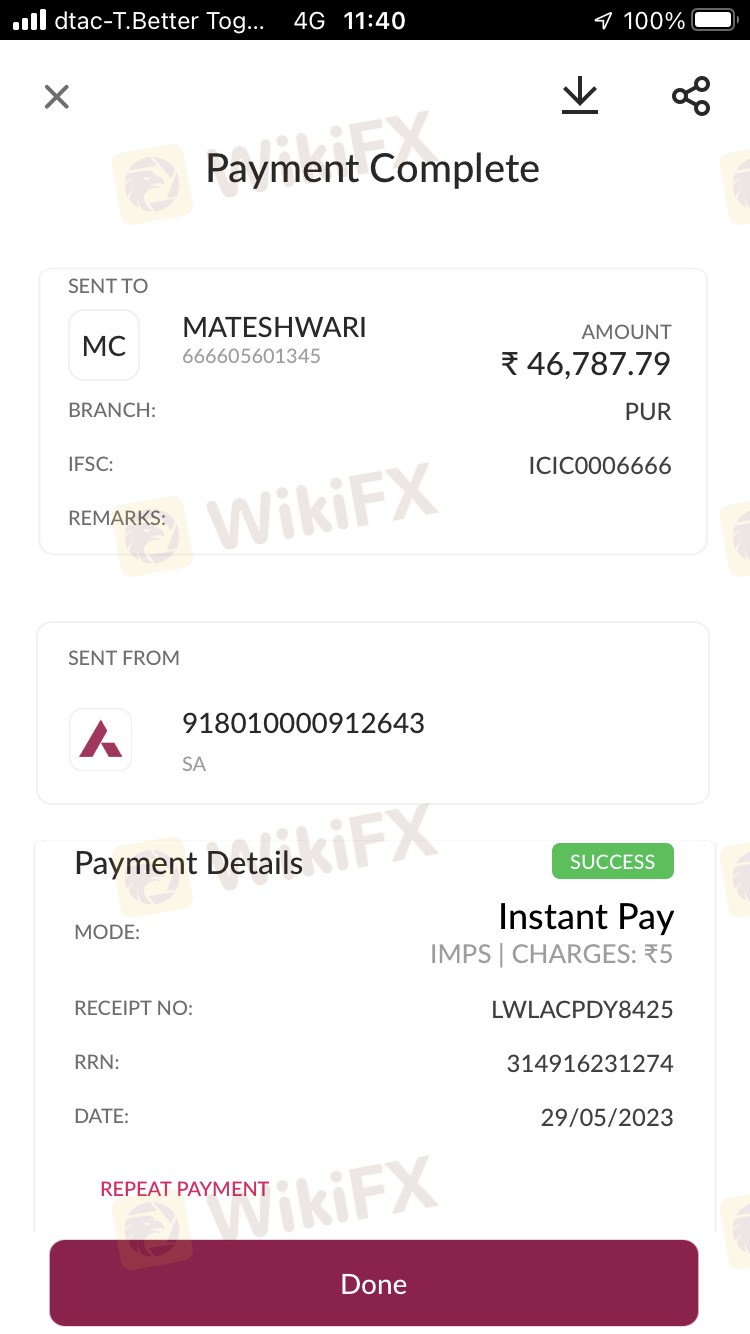Screen dimensions: 750x1334
Task: Tap the share icon
Action: tap(691, 96)
